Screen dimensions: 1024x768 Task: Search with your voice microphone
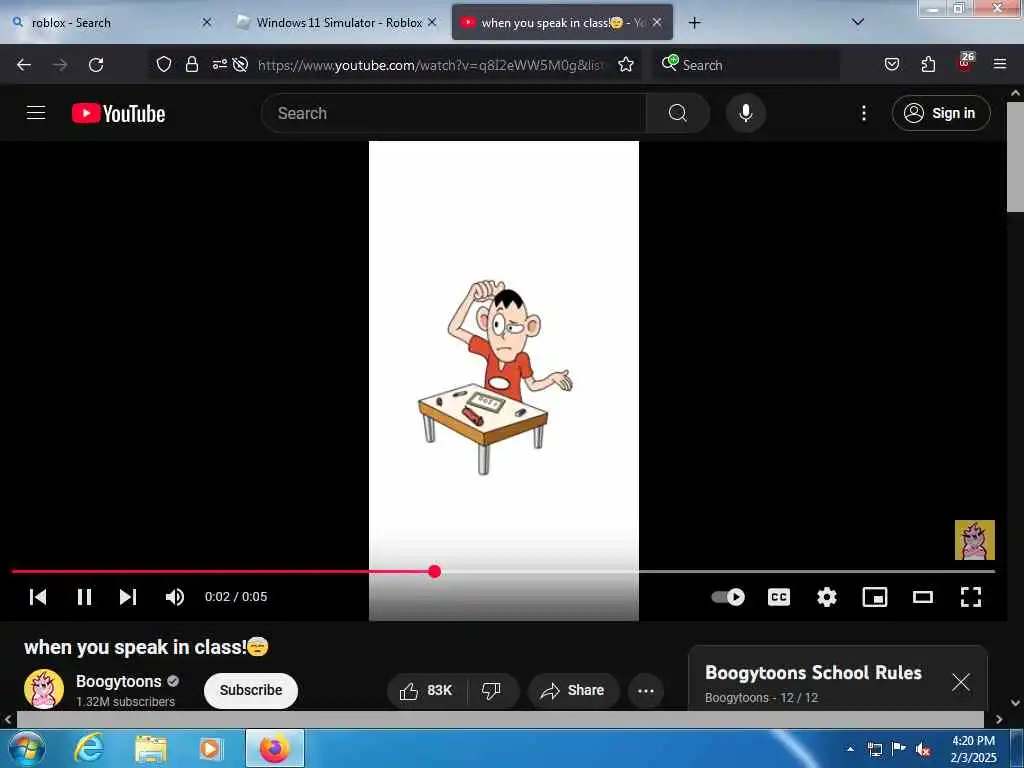pos(746,113)
